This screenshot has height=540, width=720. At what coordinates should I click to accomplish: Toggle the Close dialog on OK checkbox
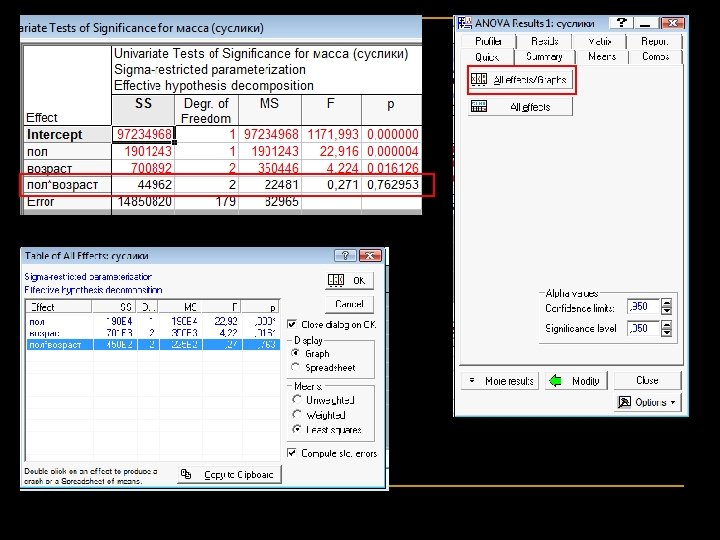pos(292,324)
